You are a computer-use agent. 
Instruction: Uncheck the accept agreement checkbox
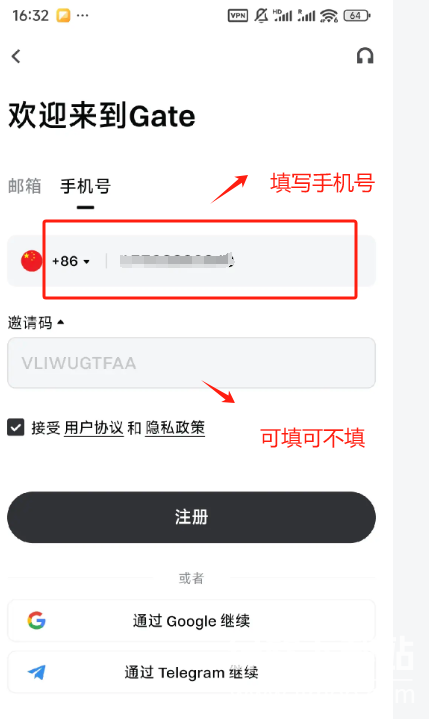pos(16,427)
